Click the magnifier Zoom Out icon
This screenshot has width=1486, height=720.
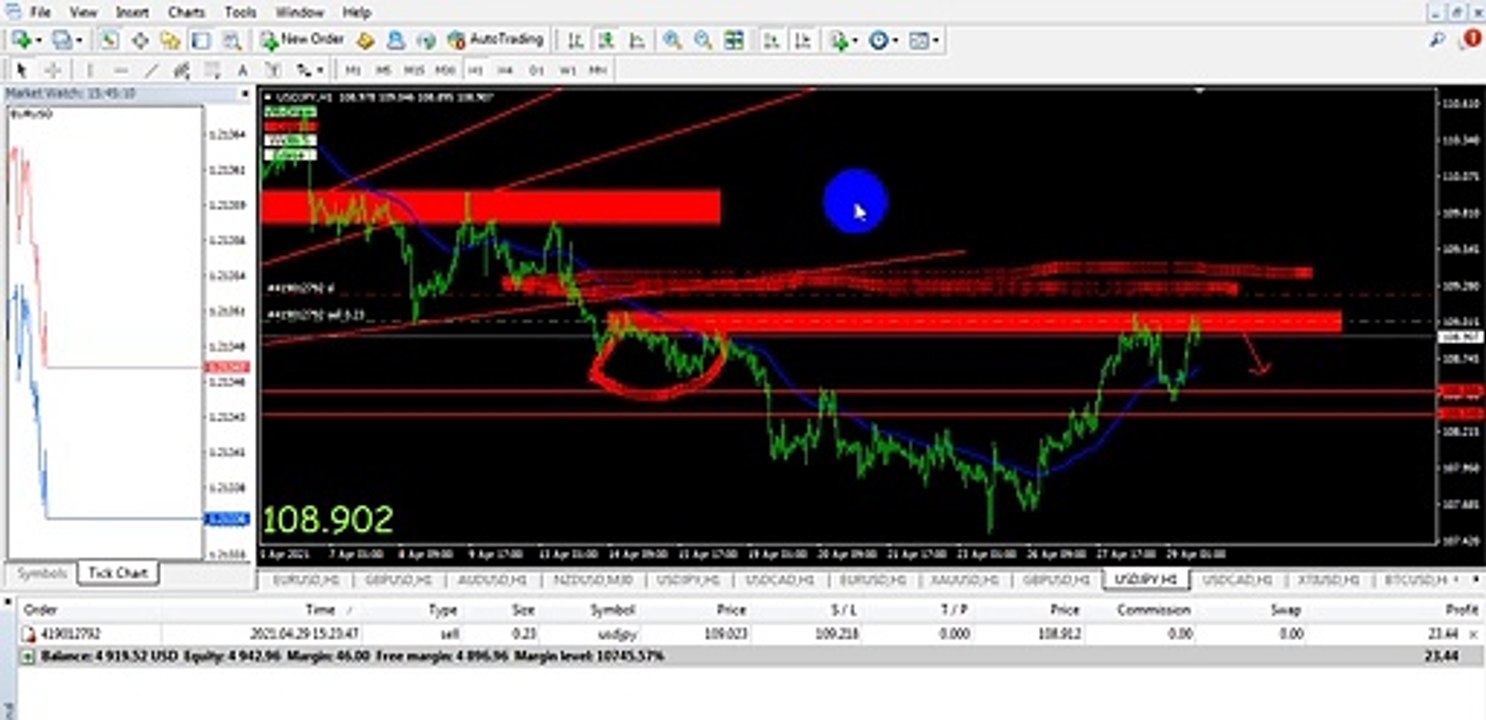coord(703,40)
